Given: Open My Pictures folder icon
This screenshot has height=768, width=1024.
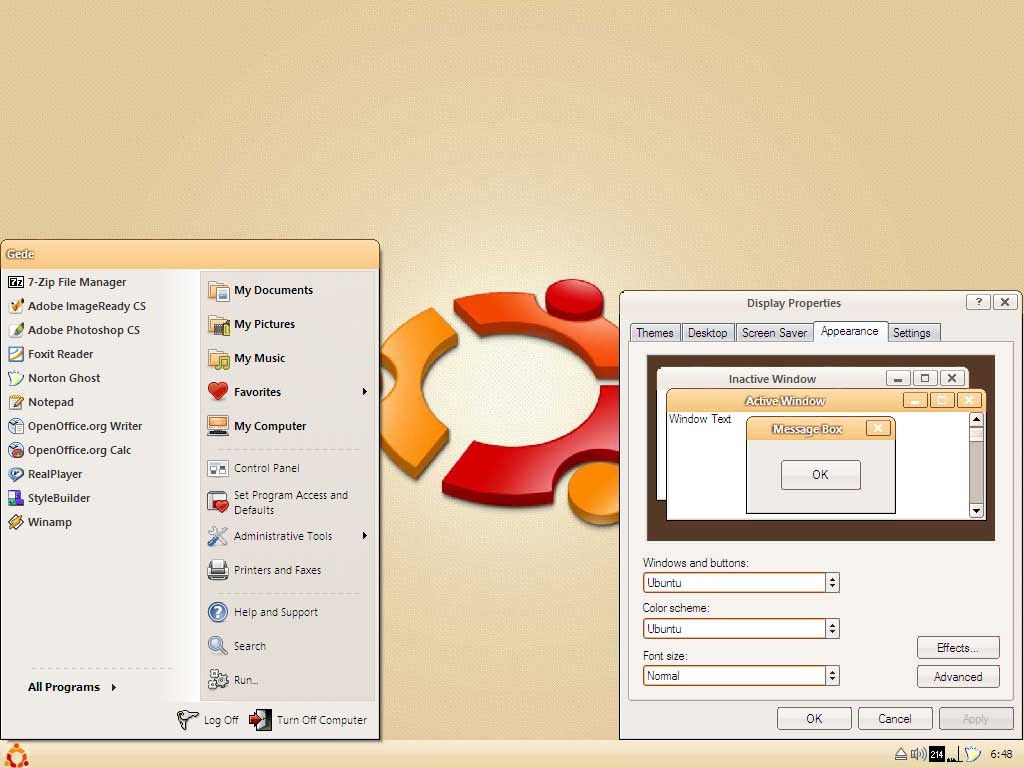Looking at the screenshot, I should click(x=218, y=325).
